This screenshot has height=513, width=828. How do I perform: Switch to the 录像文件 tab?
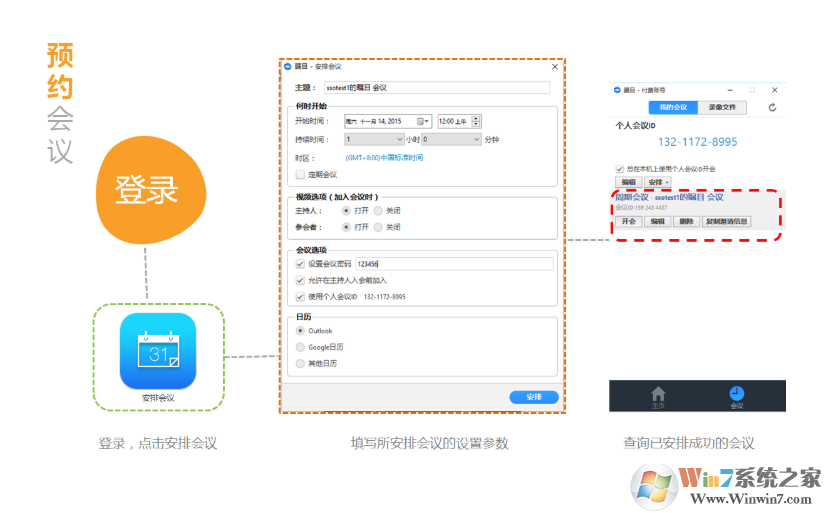pyautogui.click(x=722, y=107)
